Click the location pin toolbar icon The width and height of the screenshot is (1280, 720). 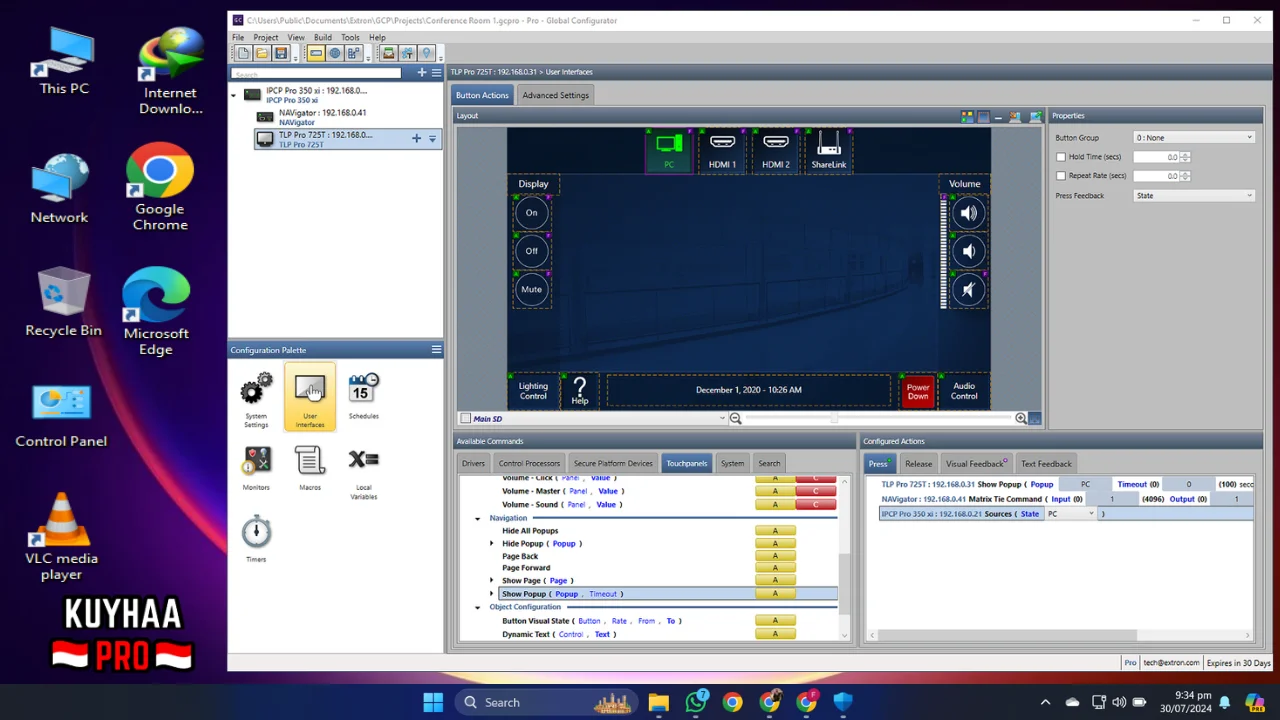point(427,53)
